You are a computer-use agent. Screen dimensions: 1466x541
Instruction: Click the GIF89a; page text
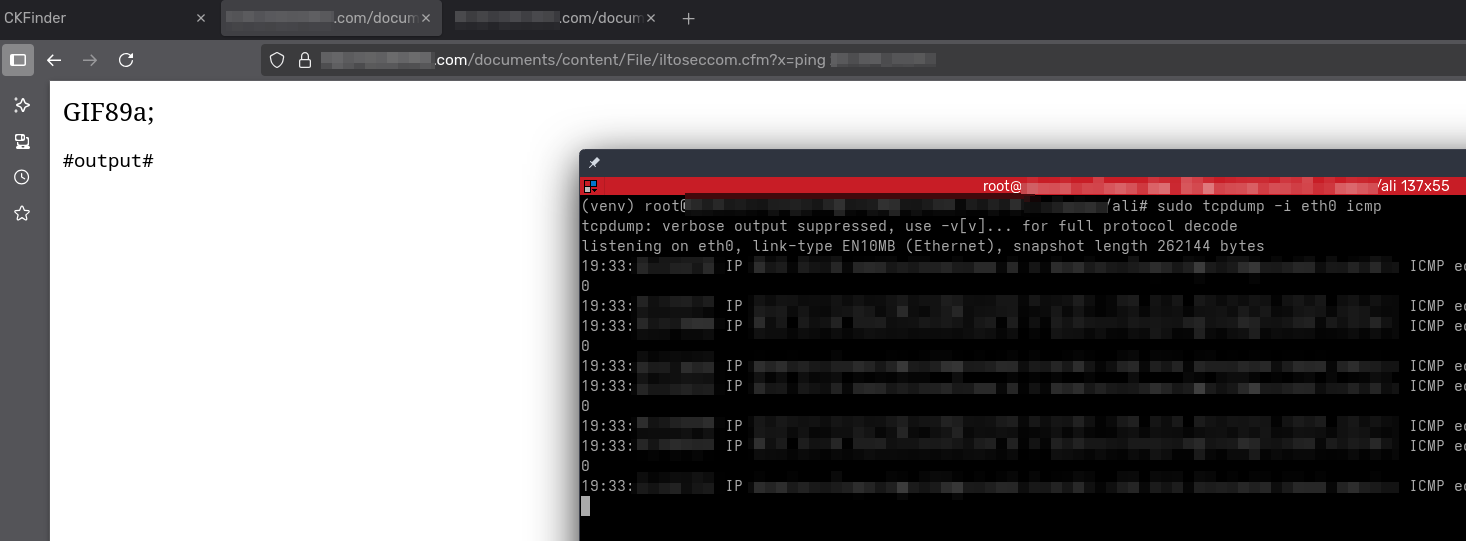[x=108, y=113]
